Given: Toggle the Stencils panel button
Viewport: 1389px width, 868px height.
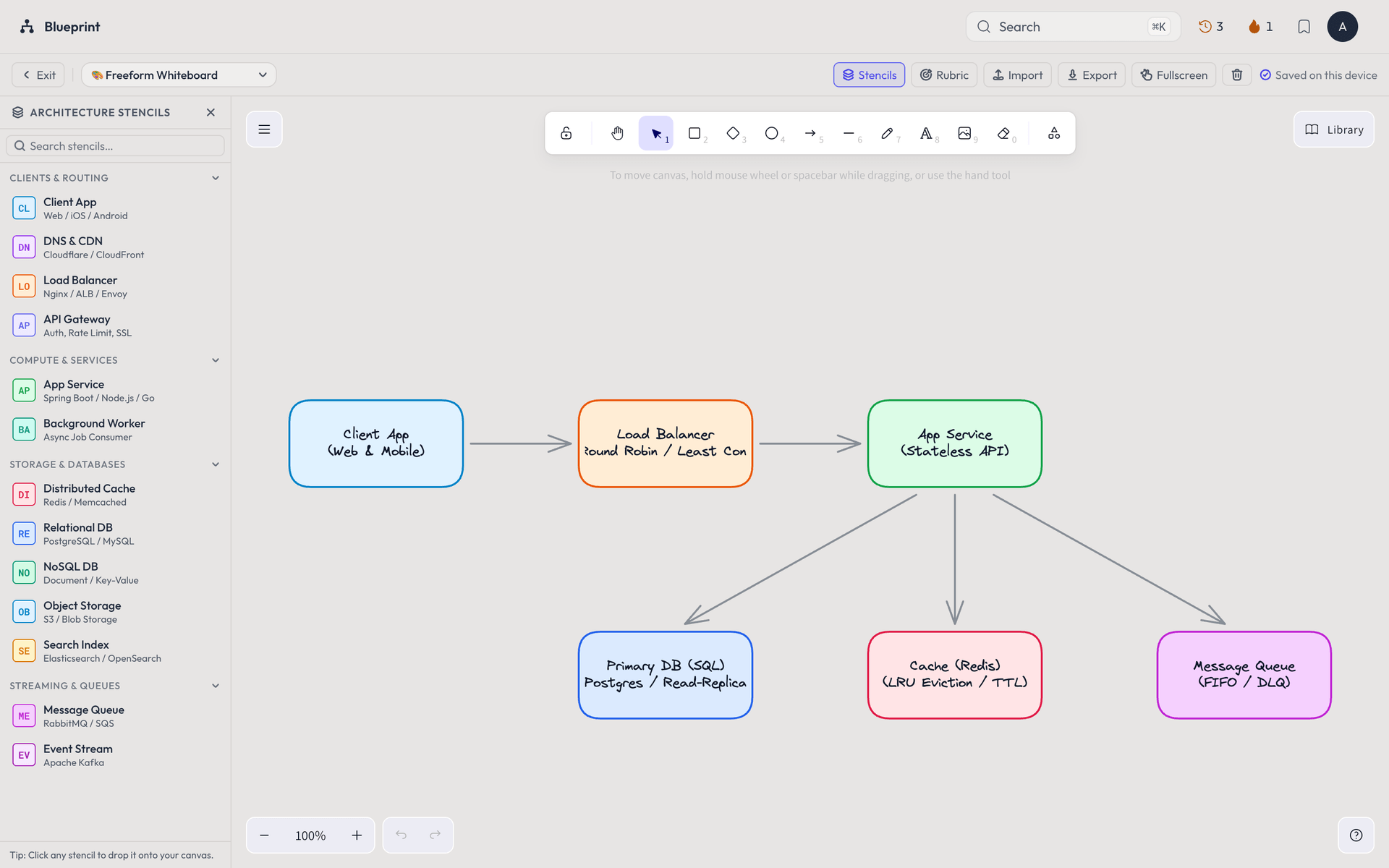Looking at the screenshot, I should 869,75.
